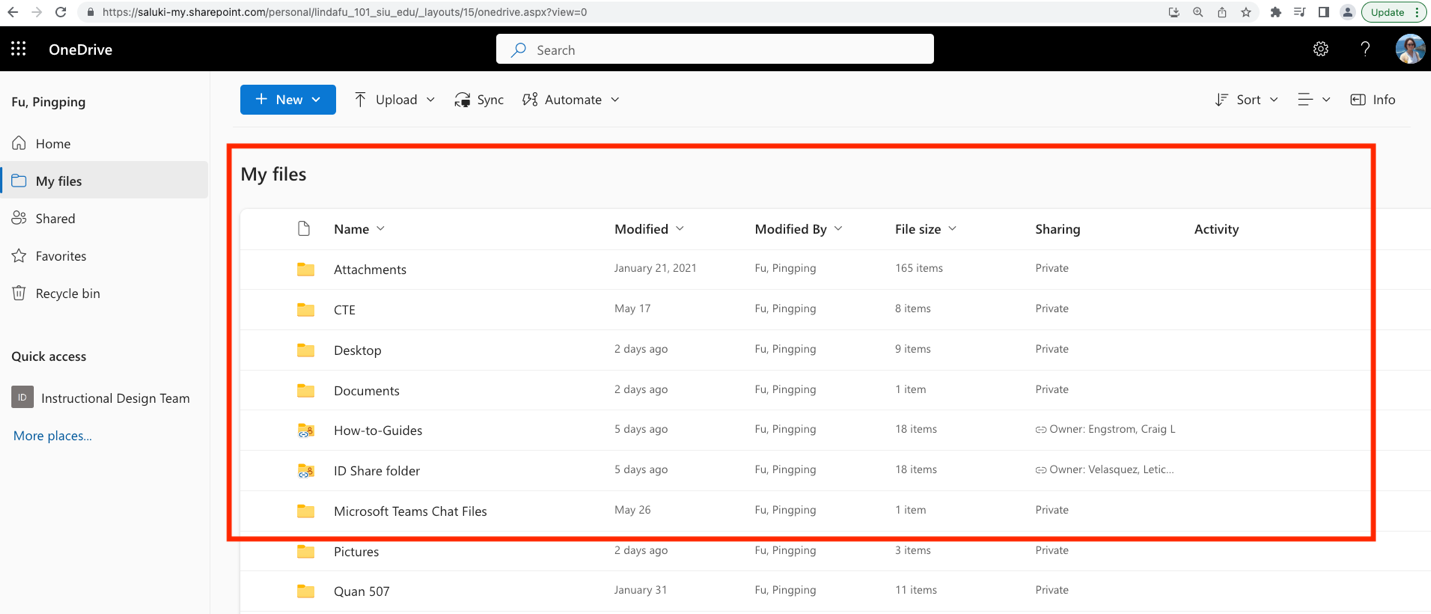This screenshot has height=614, width=1431.
Task: Click the browser Update button
Action: [x=1394, y=12]
